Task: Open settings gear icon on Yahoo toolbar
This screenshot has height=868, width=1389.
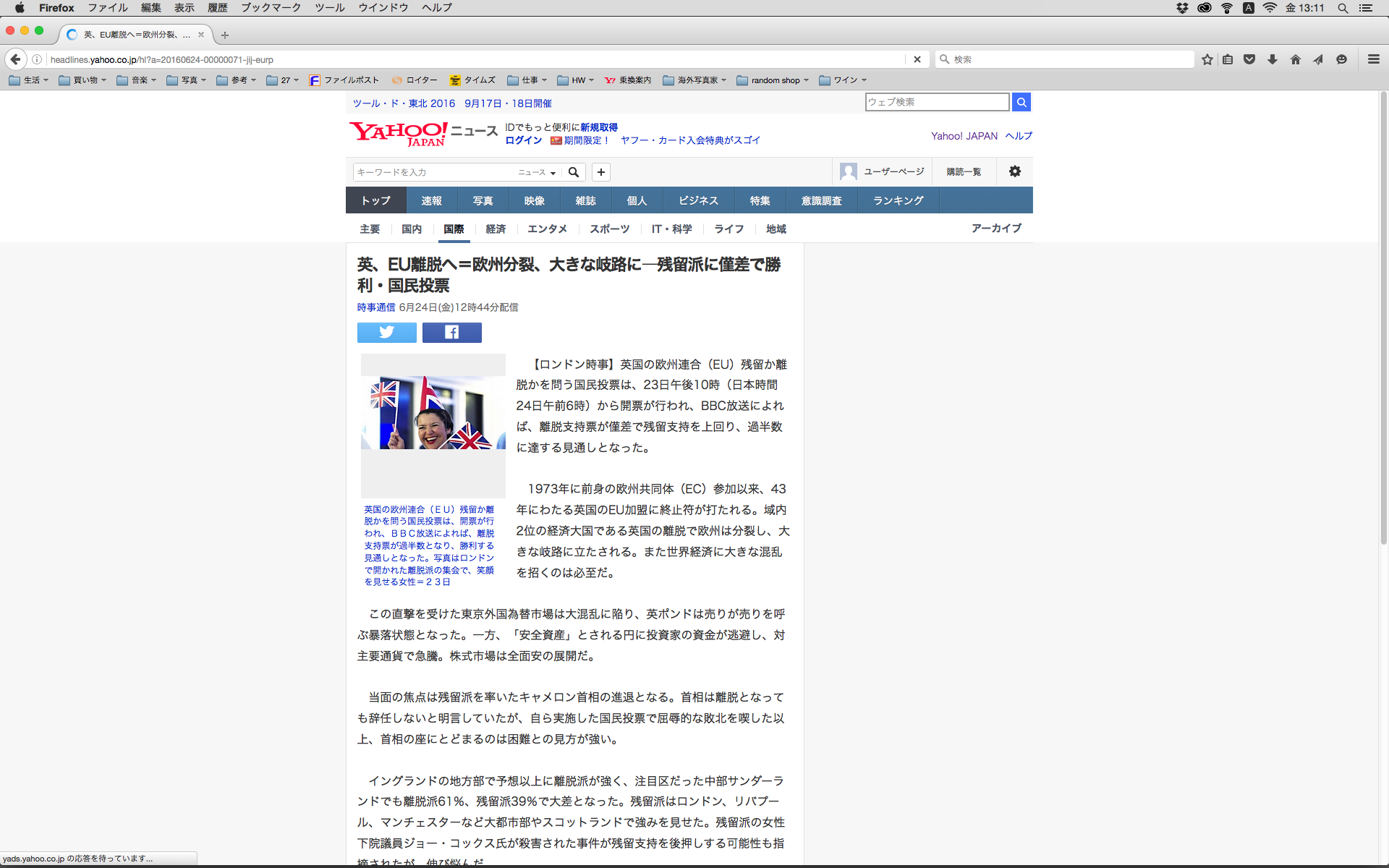Action: coord(1015,171)
